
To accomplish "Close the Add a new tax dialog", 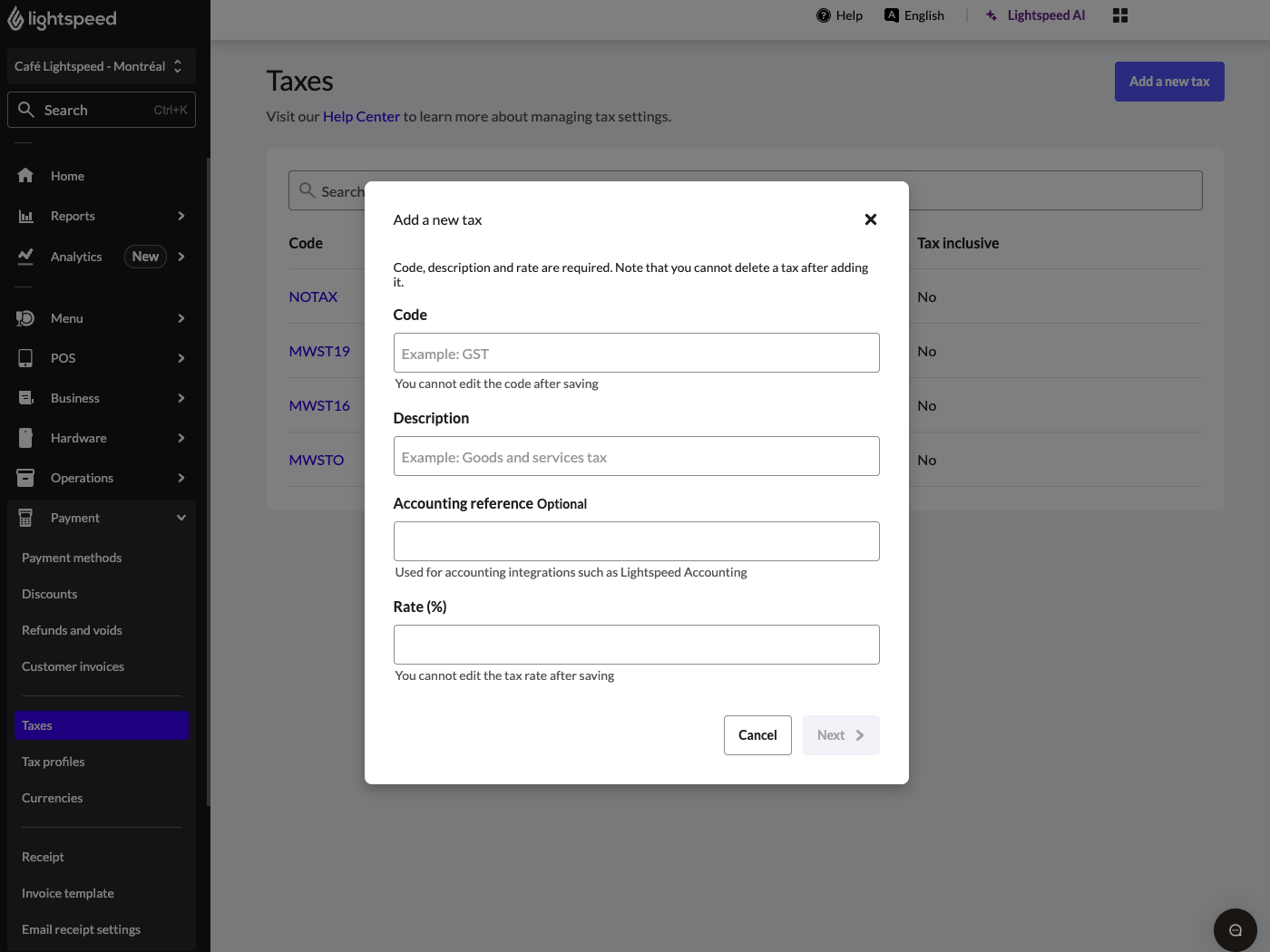I will [x=870, y=219].
